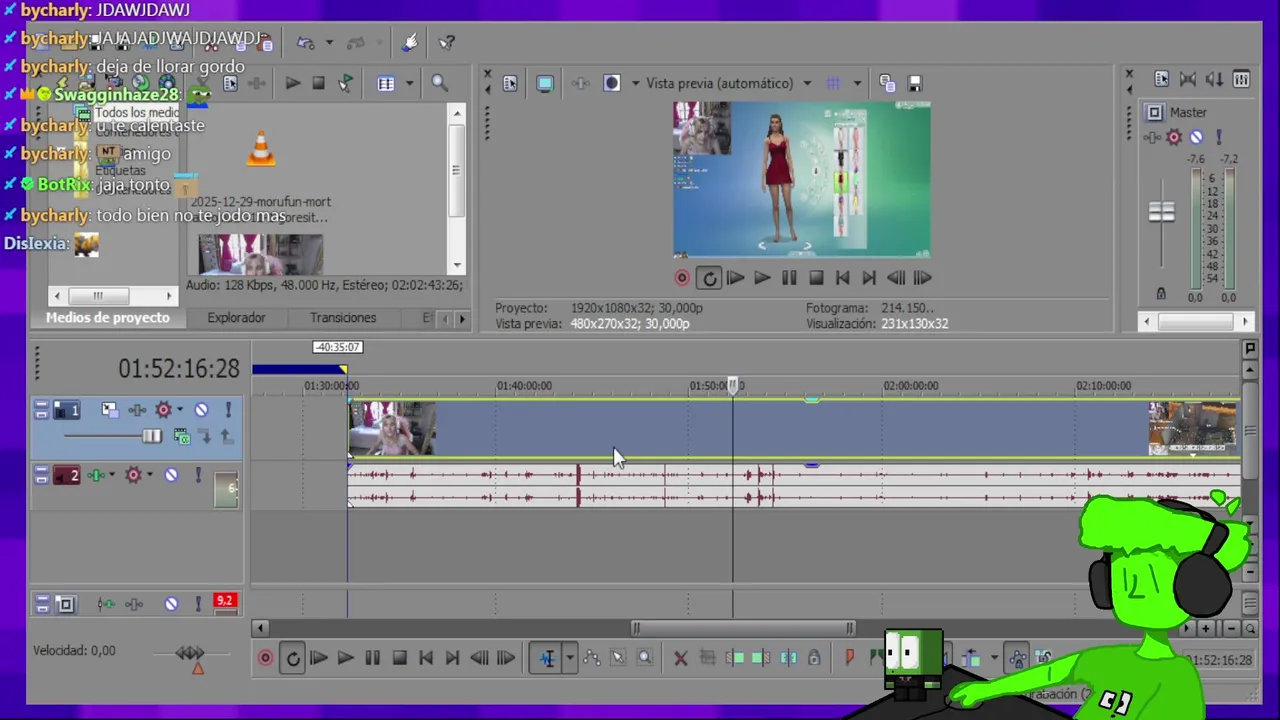The image size is (1280, 720).
Task: Click the Split event icon
Action: click(788, 658)
